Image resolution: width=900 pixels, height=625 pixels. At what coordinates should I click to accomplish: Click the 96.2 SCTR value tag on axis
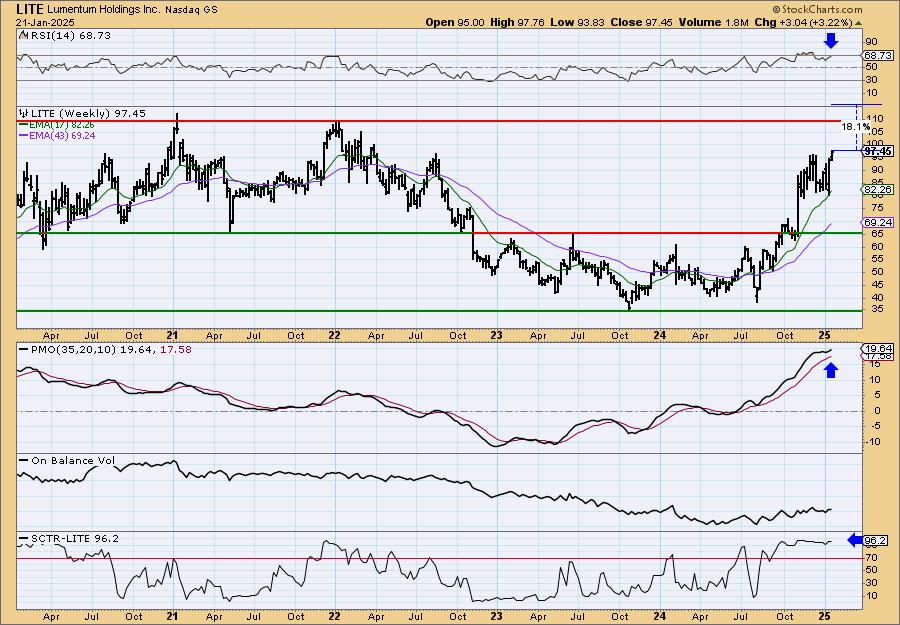pos(876,541)
